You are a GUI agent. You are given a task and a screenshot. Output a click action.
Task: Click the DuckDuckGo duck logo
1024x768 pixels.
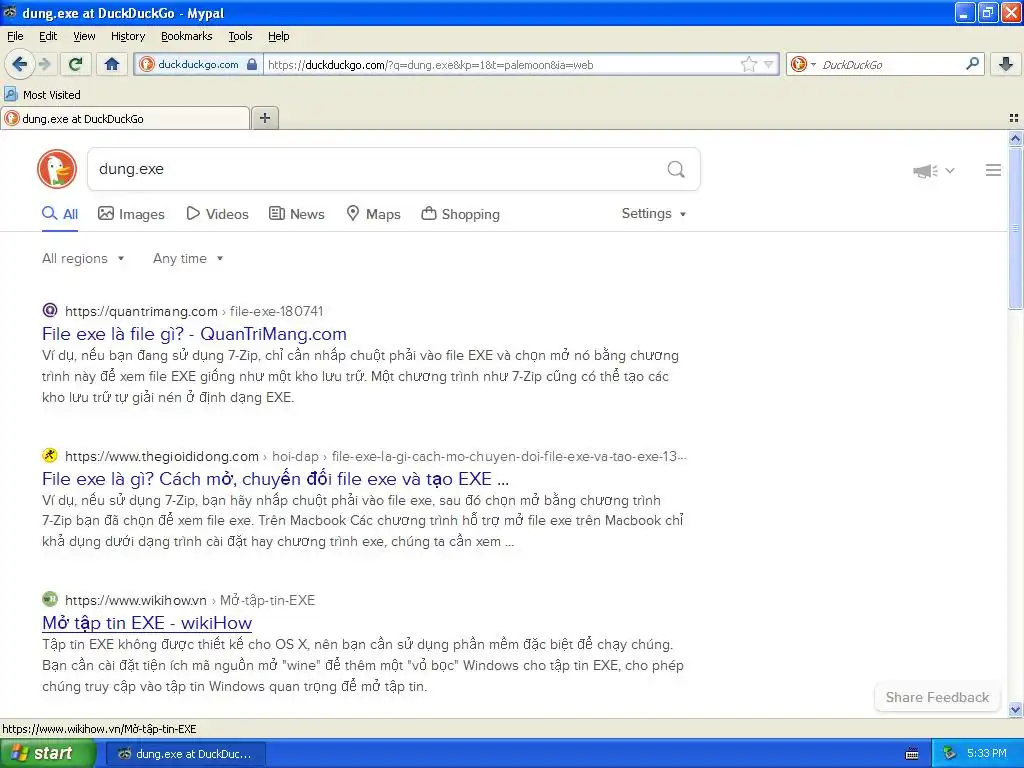(57, 169)
